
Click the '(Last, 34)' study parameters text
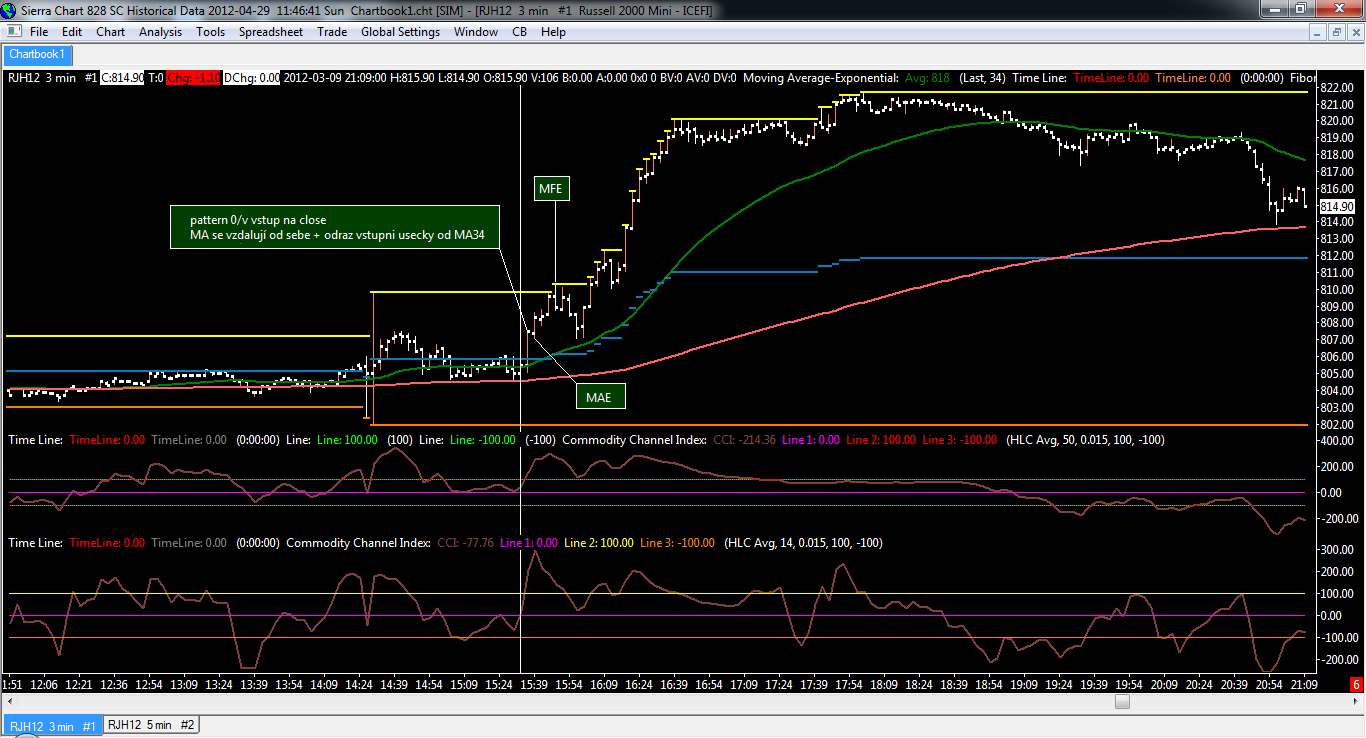(x=982, y=77)
